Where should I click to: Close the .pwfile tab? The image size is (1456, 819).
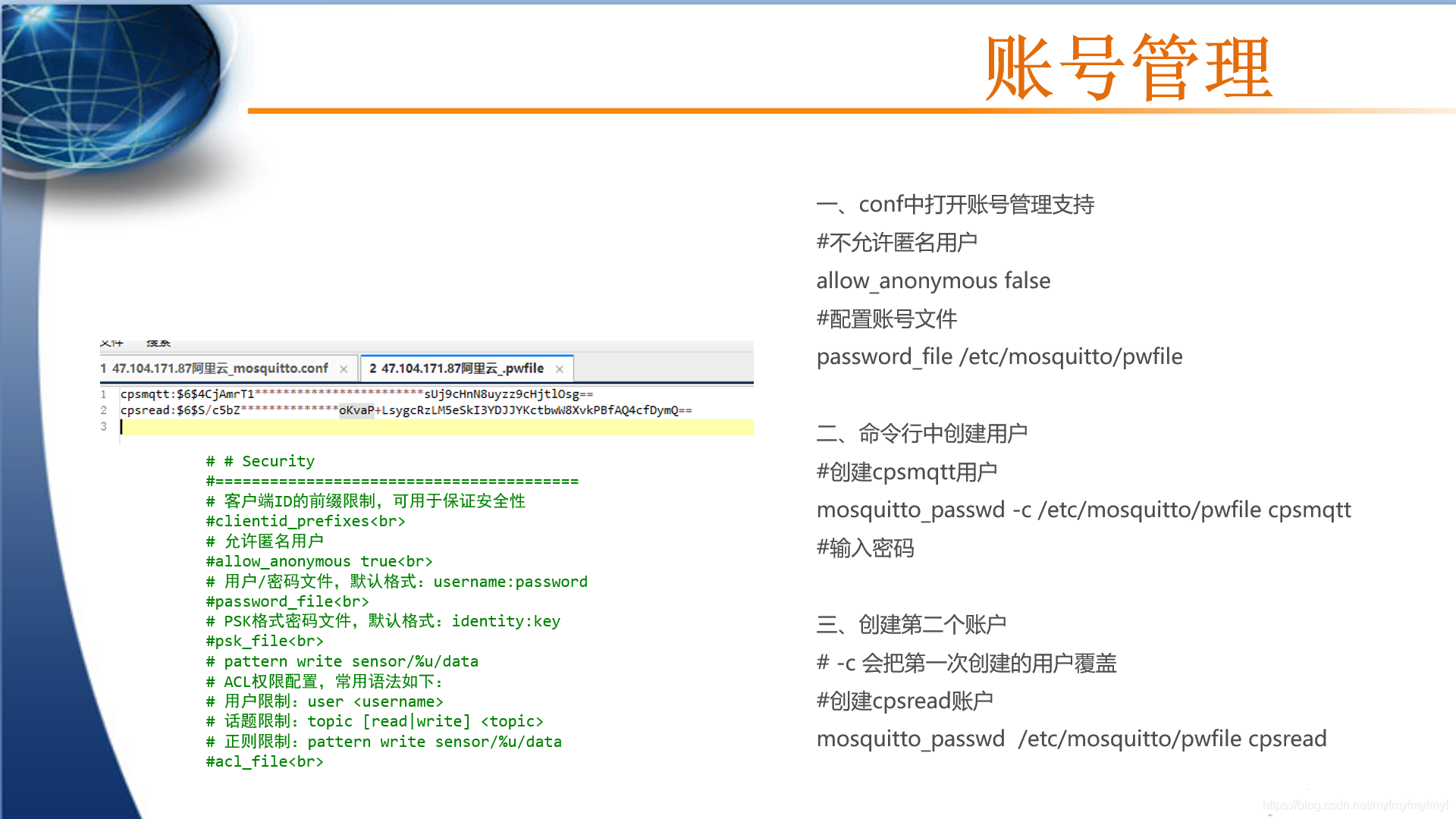560,369
